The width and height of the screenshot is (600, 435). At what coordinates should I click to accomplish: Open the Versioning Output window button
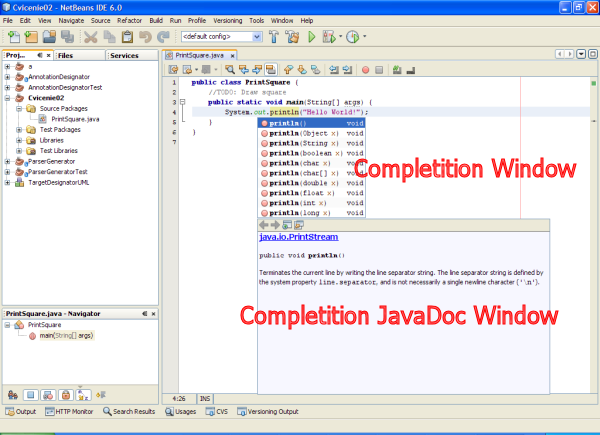pyautogui.click(x=268, y=412)
